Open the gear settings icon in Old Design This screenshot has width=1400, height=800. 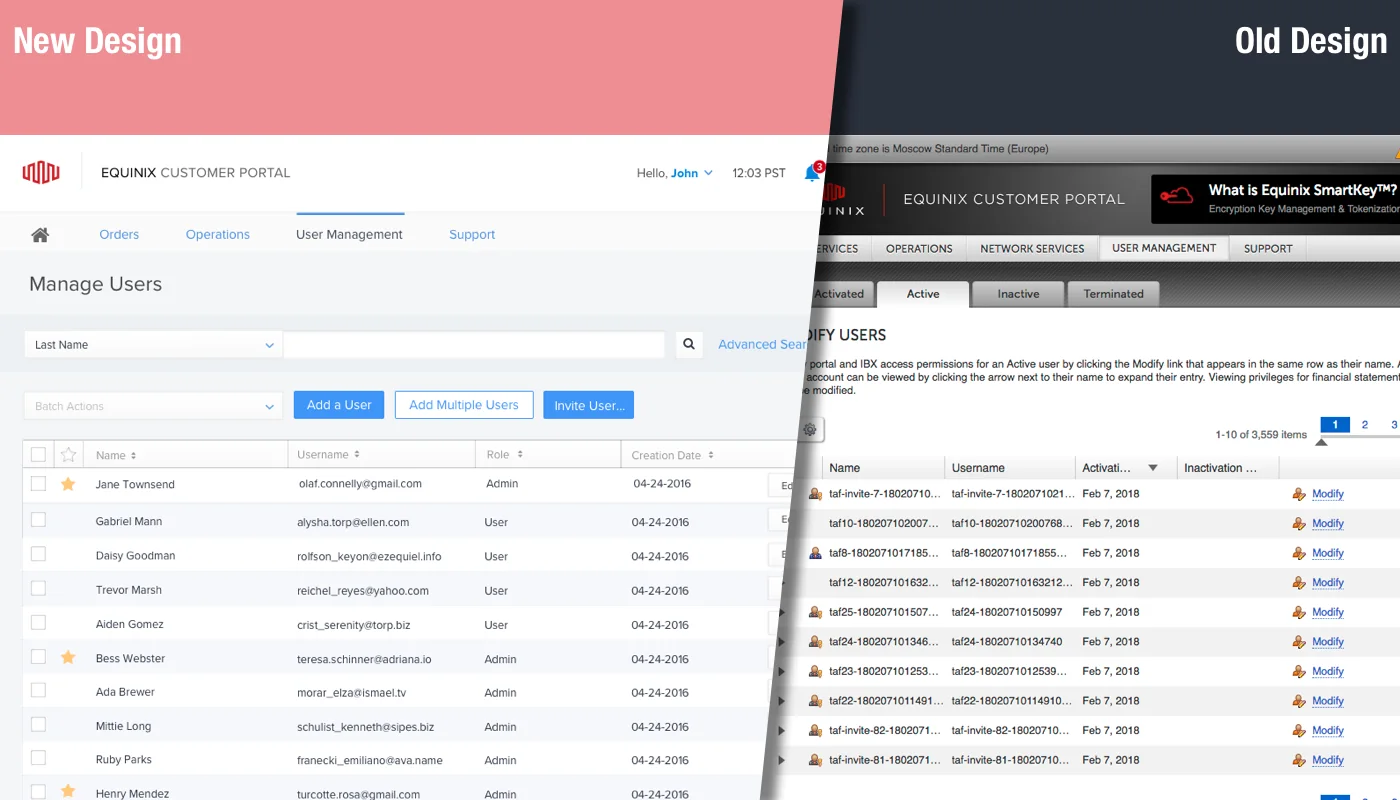coord(810,430)
